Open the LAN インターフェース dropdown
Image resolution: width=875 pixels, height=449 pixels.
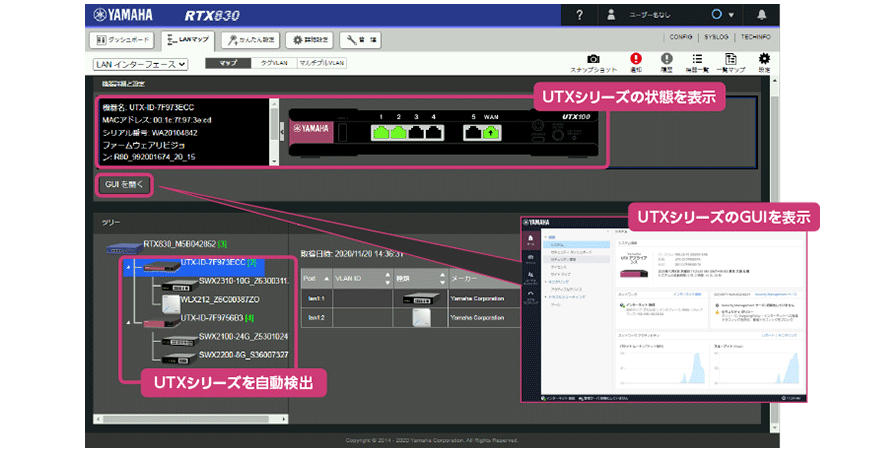tap(140, 64)
